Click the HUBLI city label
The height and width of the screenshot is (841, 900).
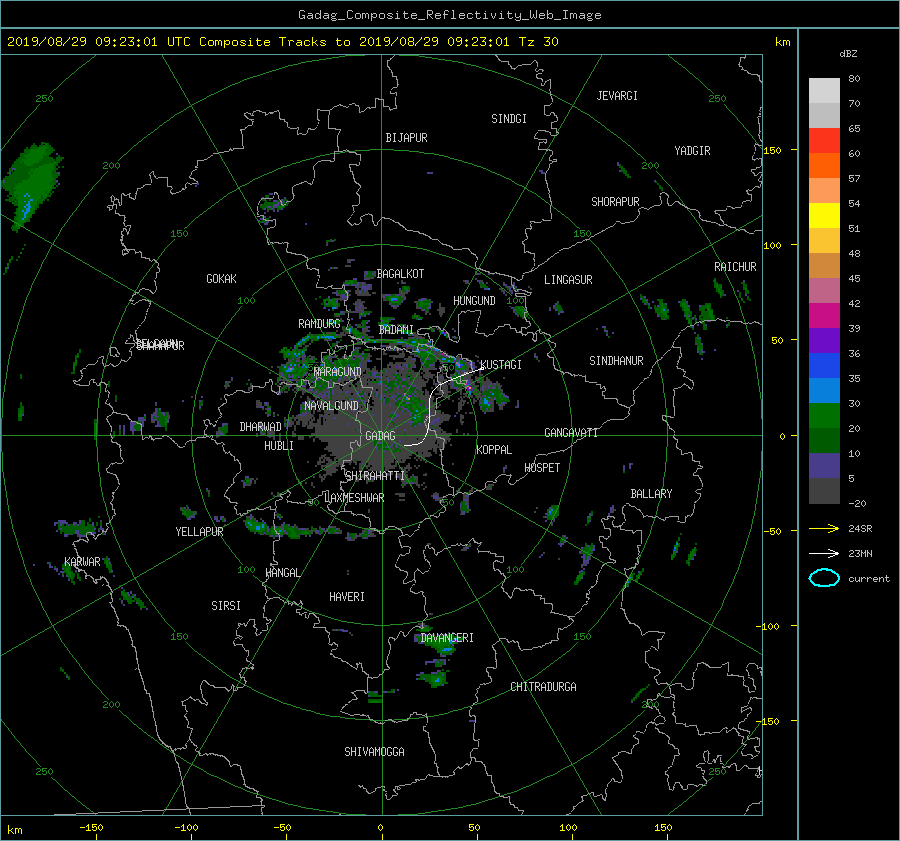coord(279,445)
